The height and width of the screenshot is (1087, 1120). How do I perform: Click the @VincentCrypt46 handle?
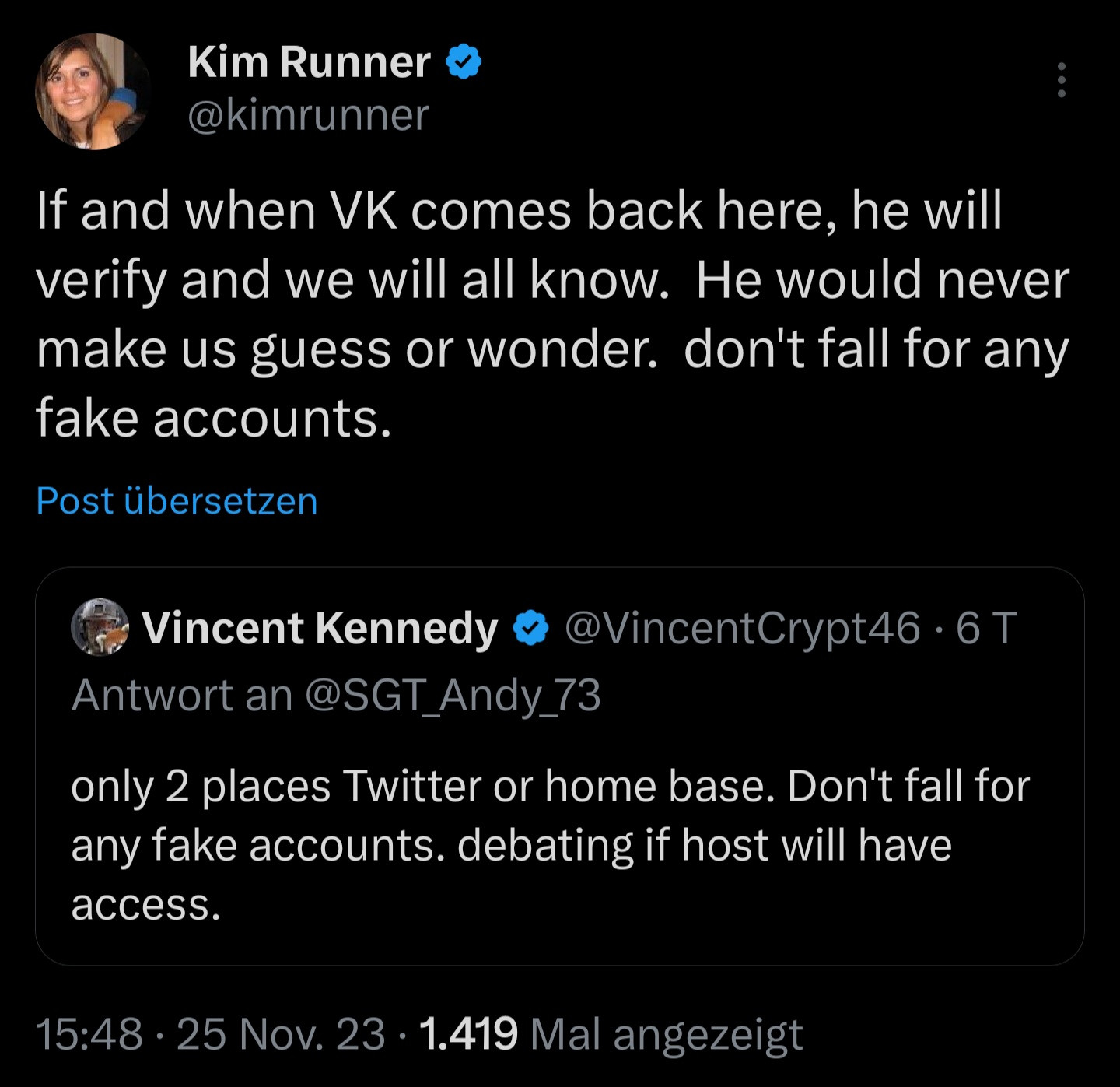[742, 628]
